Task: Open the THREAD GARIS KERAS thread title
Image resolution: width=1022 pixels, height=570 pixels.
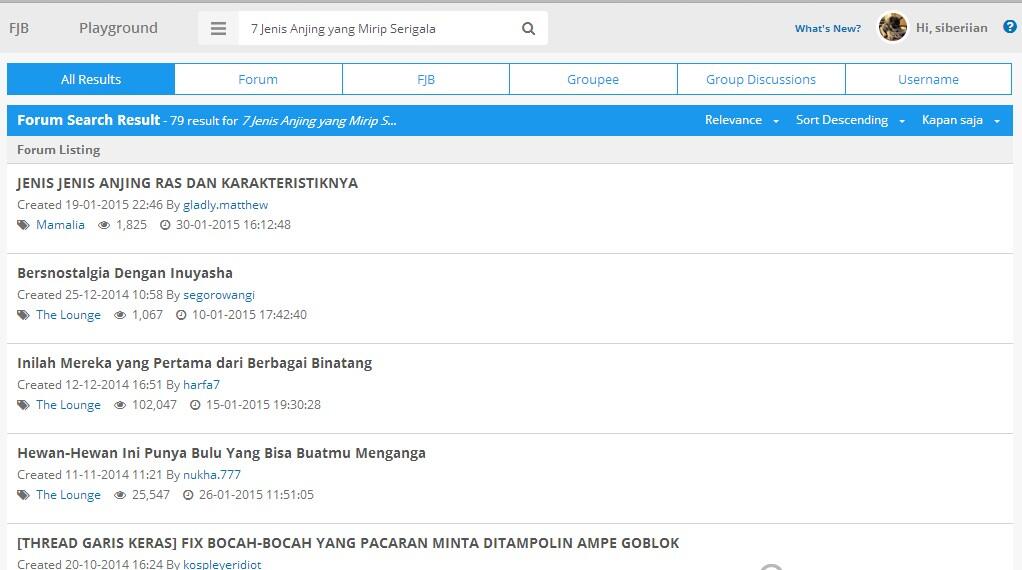Action: 348,543
